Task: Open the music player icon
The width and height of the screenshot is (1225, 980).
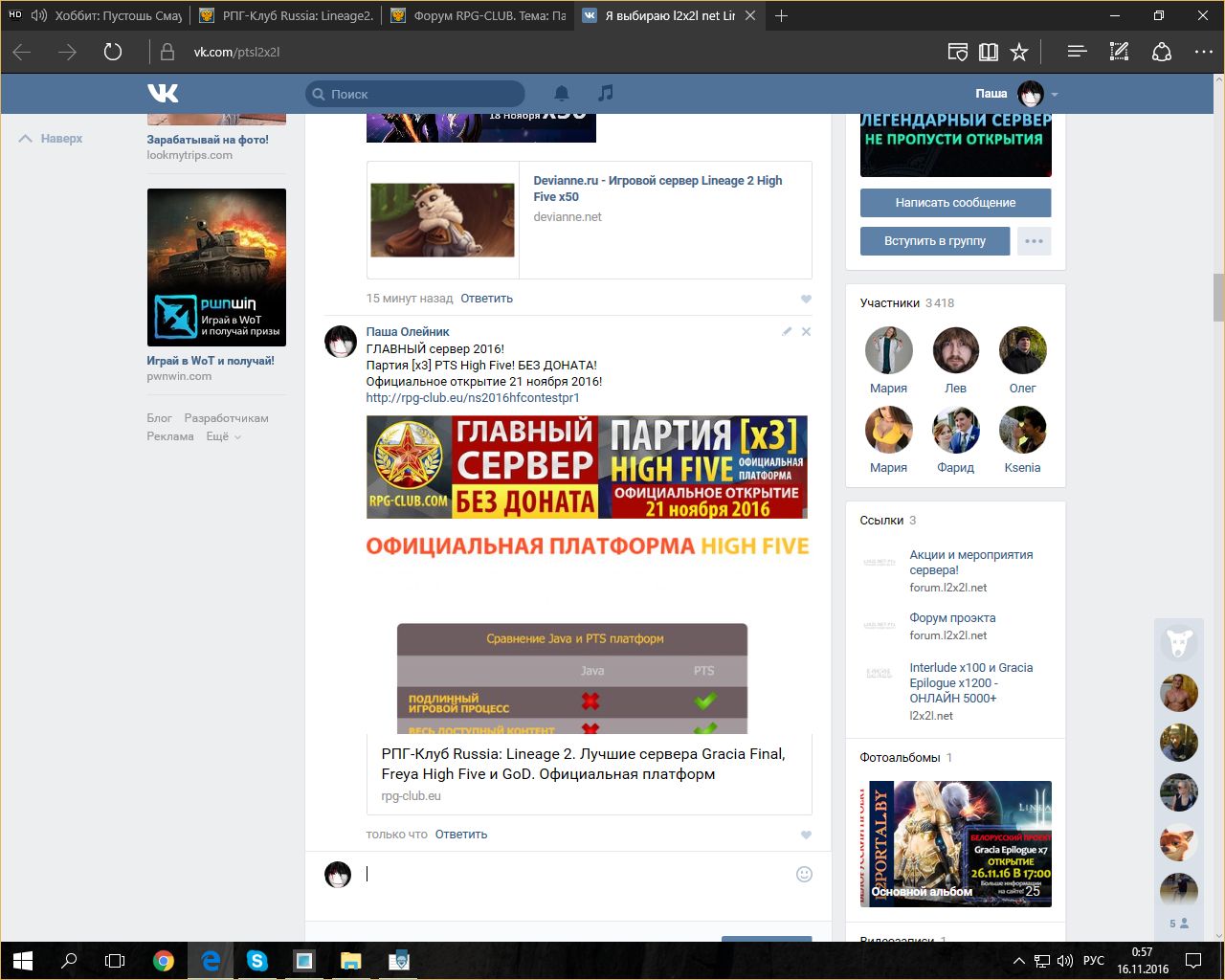Action: pyautogui.click(x=605, y=93)
